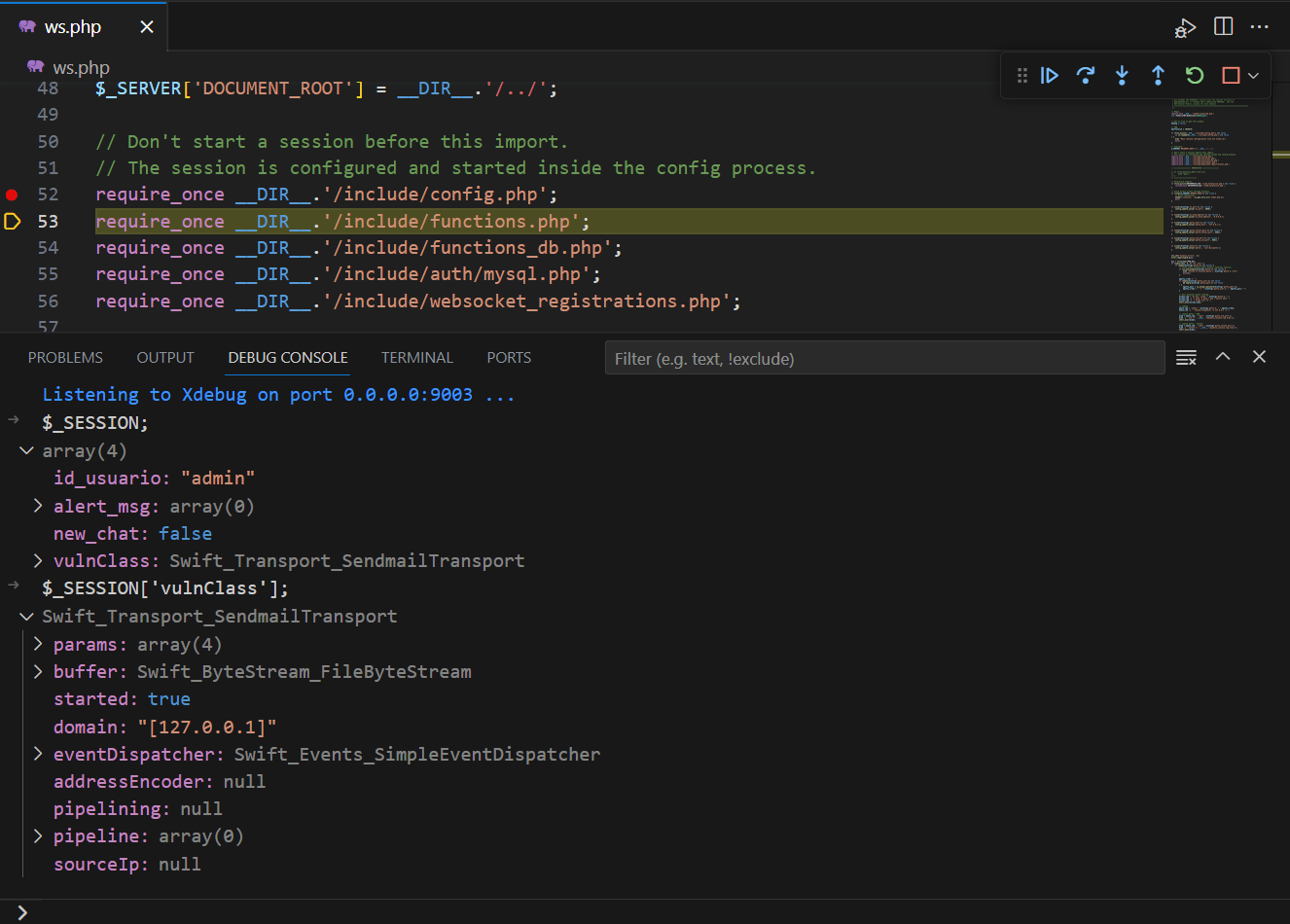Step out of the current function

[x=1158, y=75]
